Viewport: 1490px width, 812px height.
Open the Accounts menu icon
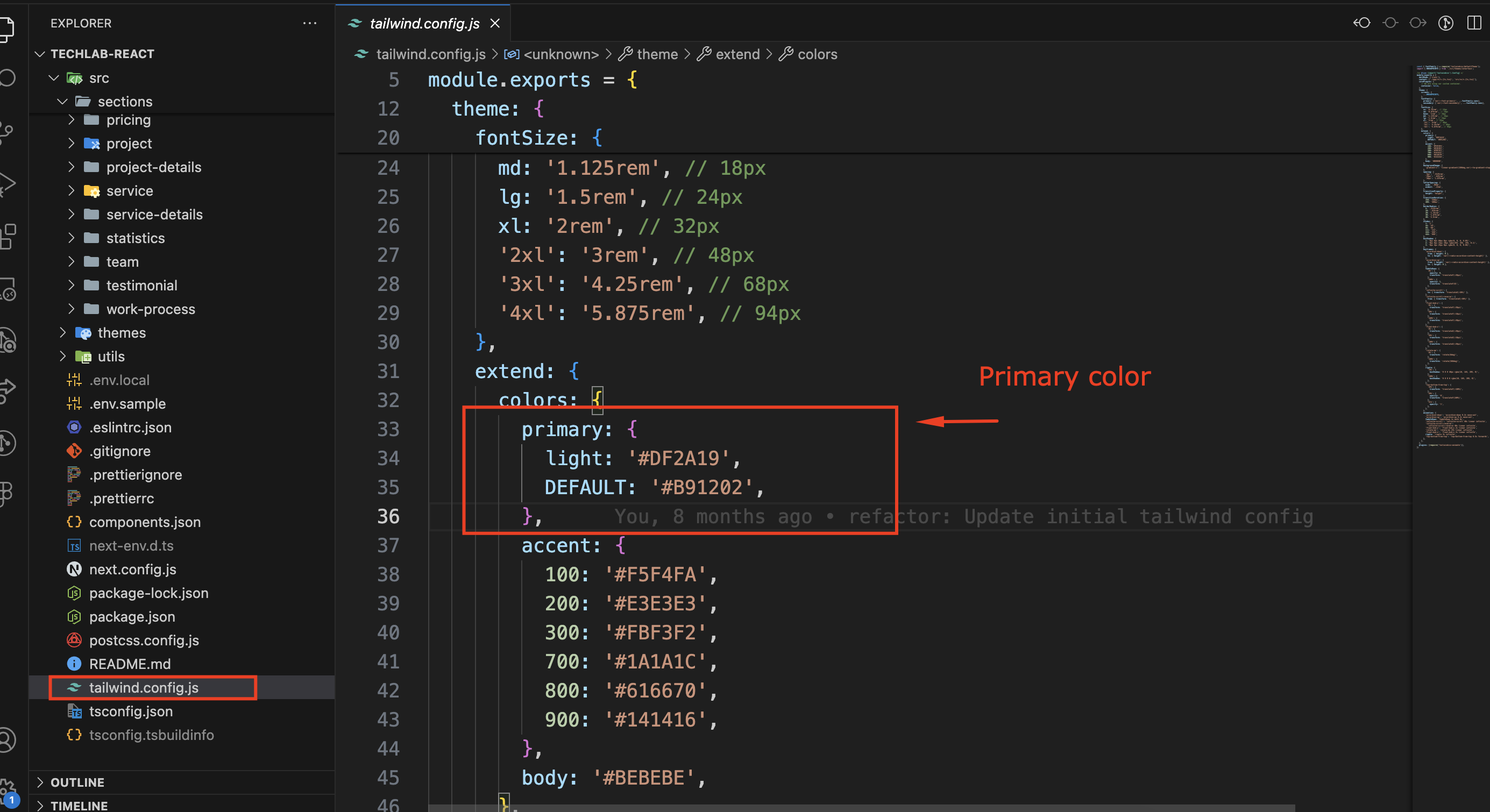[x=7, y=740]
